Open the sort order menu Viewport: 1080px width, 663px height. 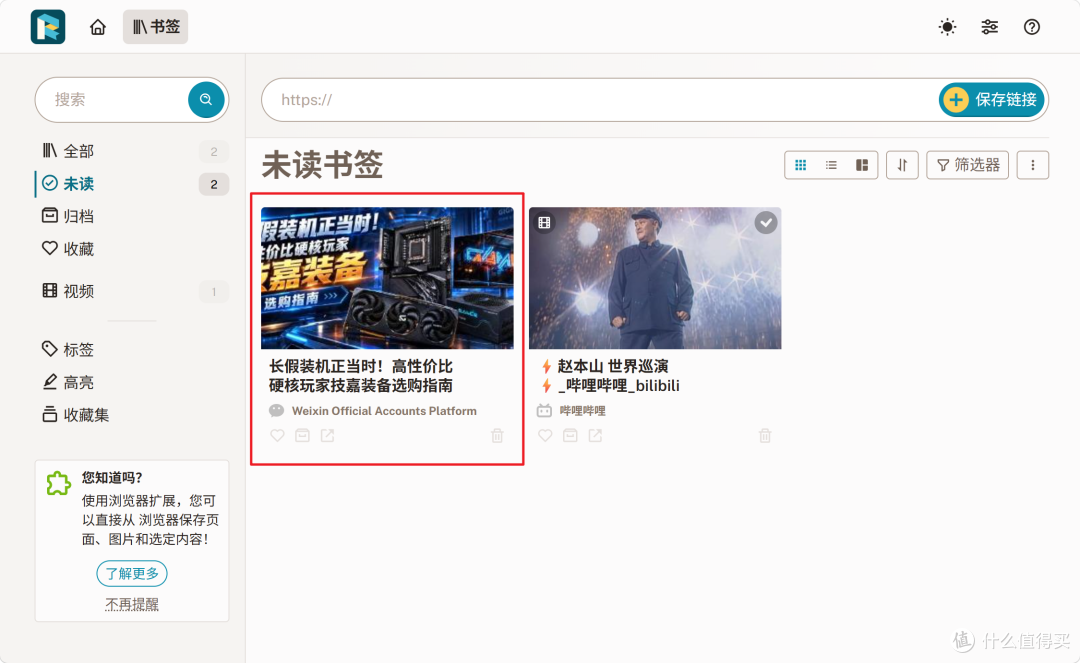point(902,165)
